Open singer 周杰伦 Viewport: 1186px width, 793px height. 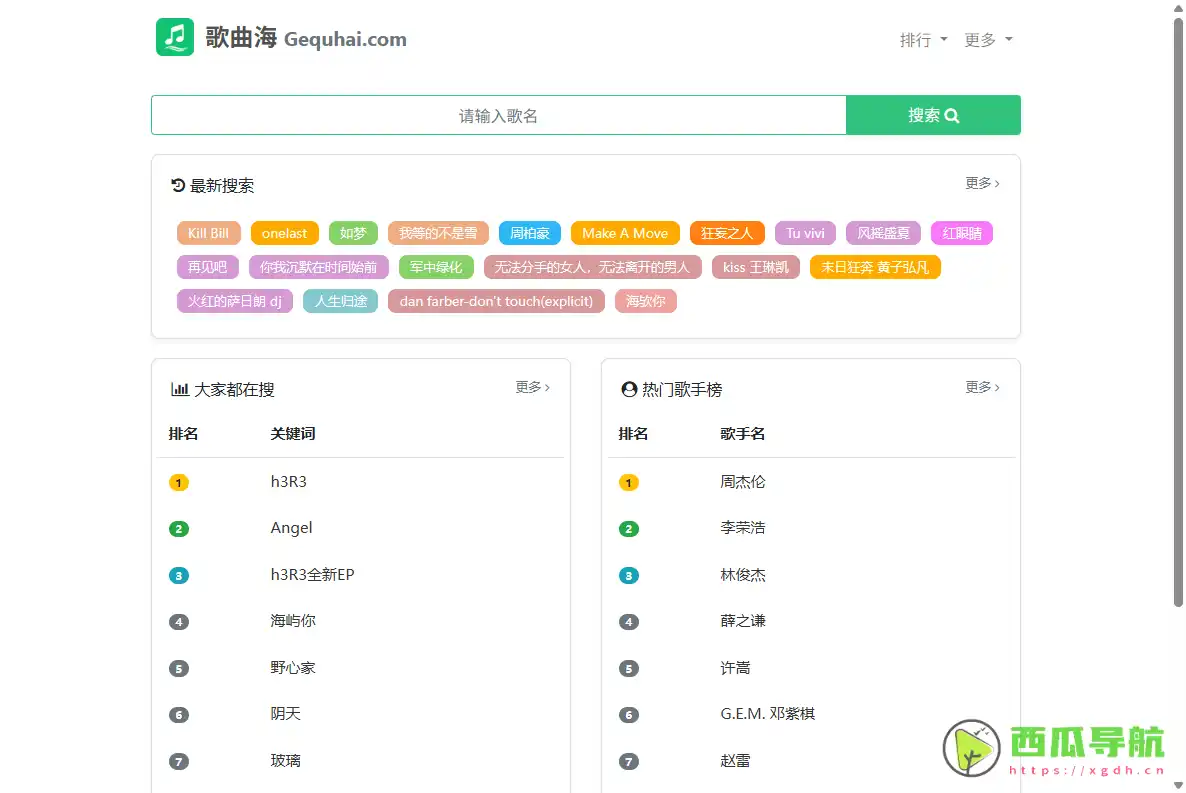(x=743, y=482)
